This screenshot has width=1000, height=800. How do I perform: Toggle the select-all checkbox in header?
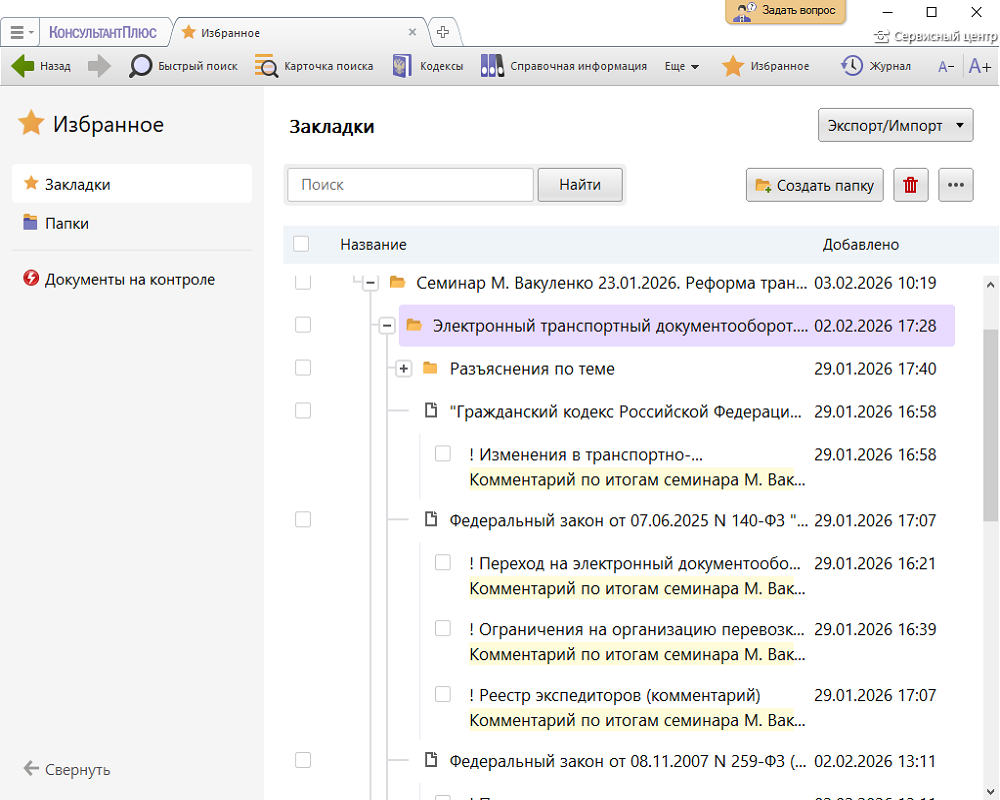[302, 244]
